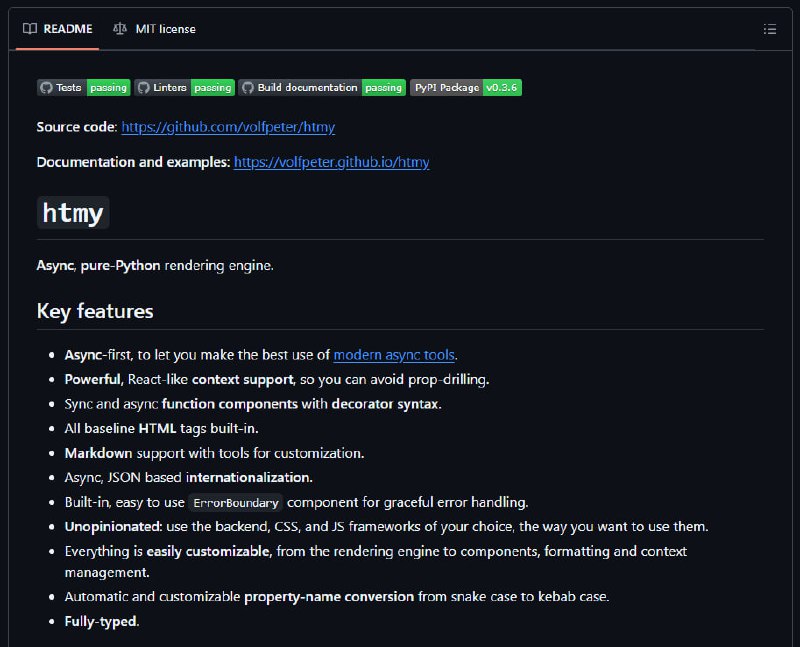Open the PyPI Package v0.3.6 badge
Image resolution: width=800 pixels, height=647 pixels.
coord(466,88)
